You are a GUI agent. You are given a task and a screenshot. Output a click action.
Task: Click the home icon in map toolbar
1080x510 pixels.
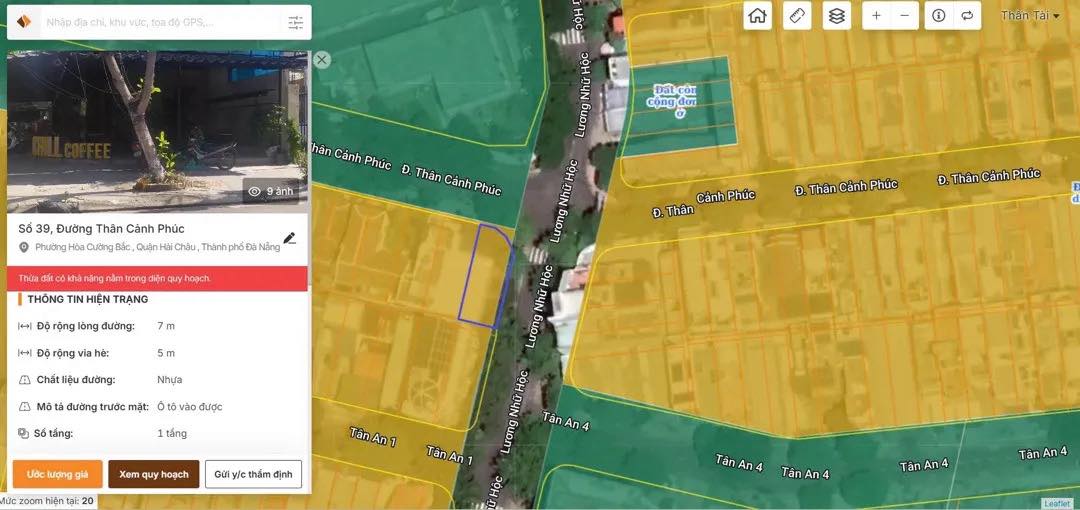tap(758, 15)
